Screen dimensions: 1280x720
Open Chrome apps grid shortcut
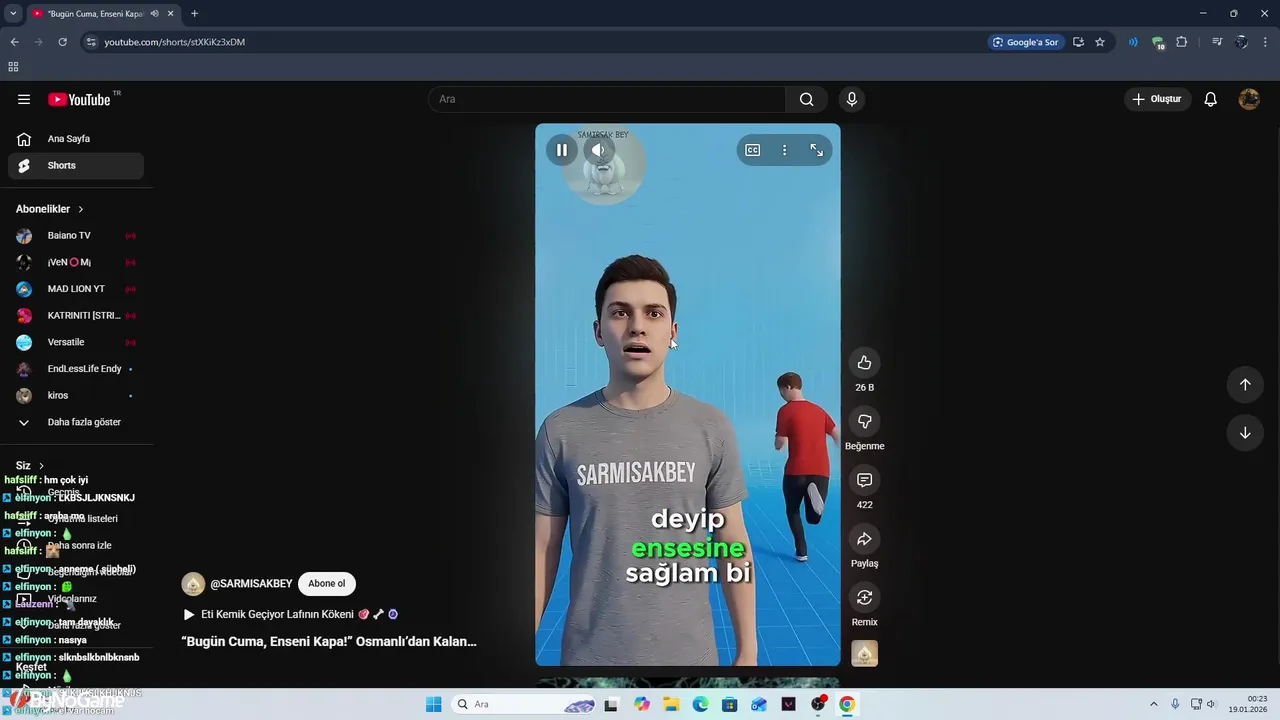coord(13,67)
